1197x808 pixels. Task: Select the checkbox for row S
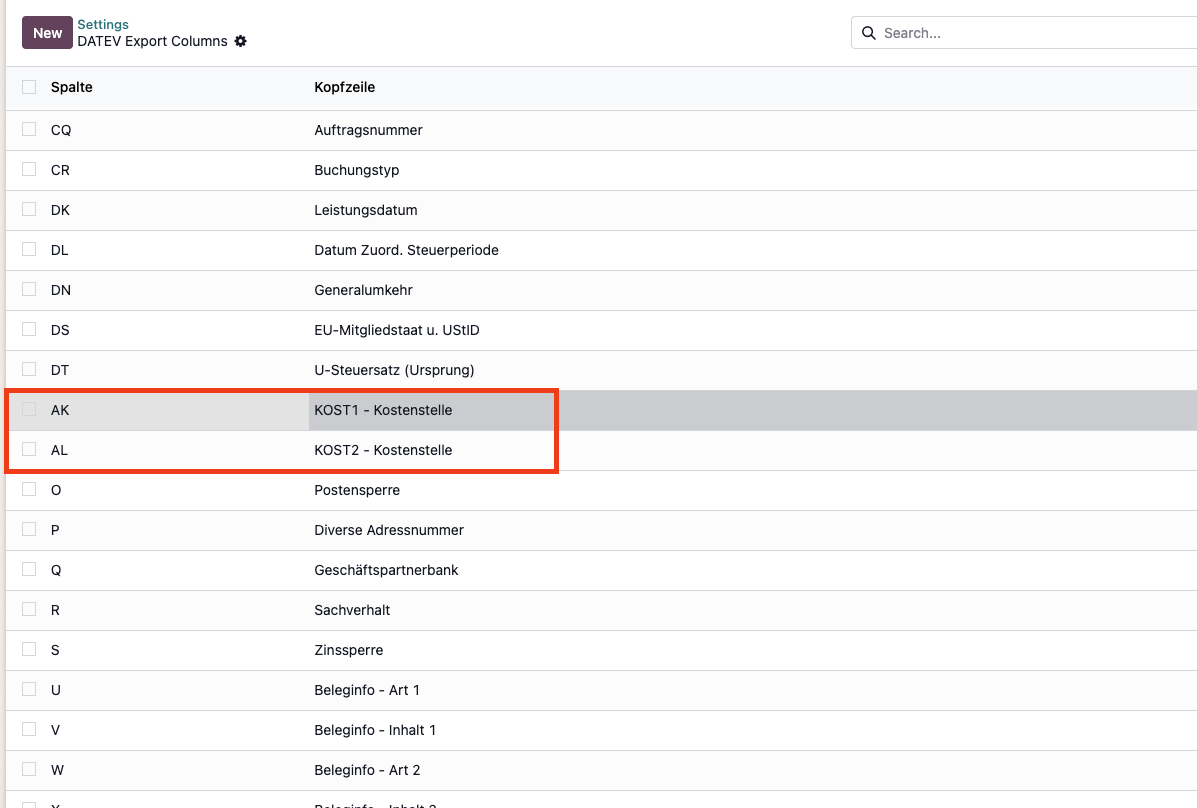(x=29, y=649)
